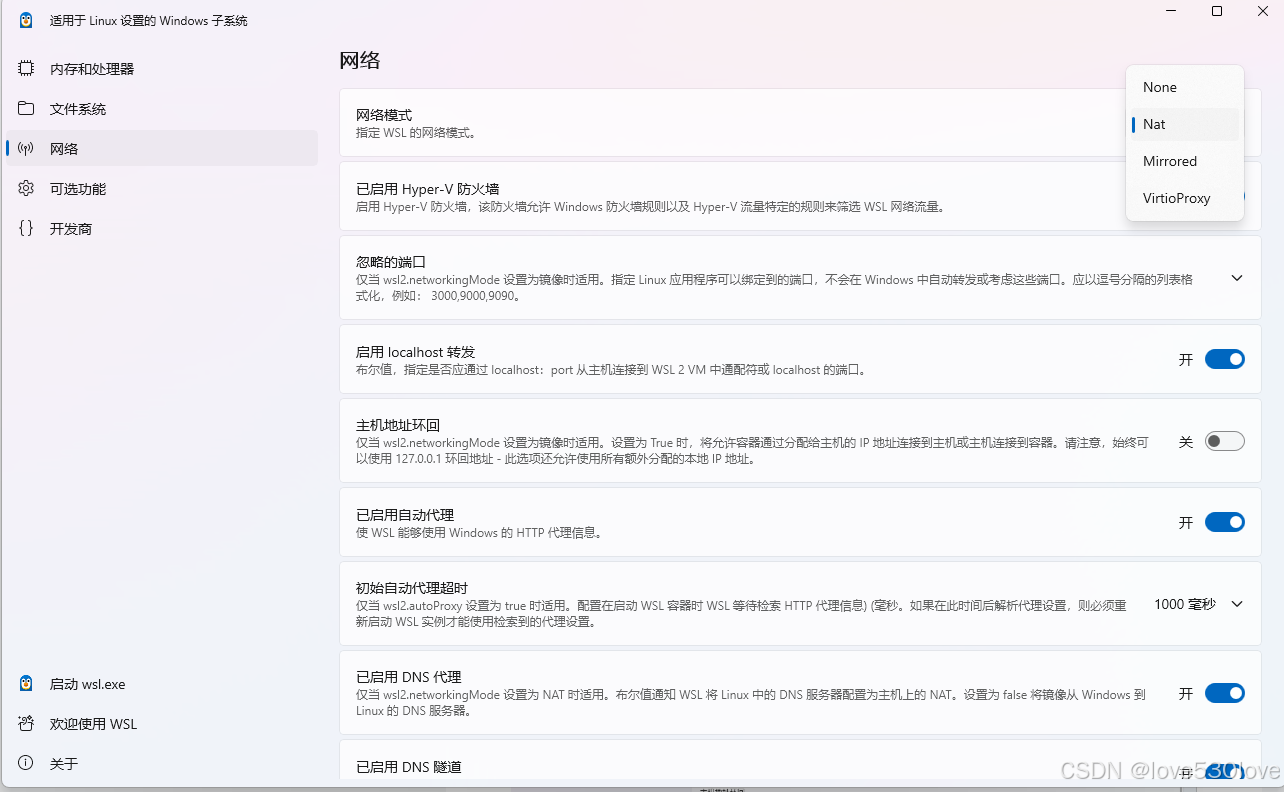
Task: Click the developer curly braces icon
Action: [26, 229]
